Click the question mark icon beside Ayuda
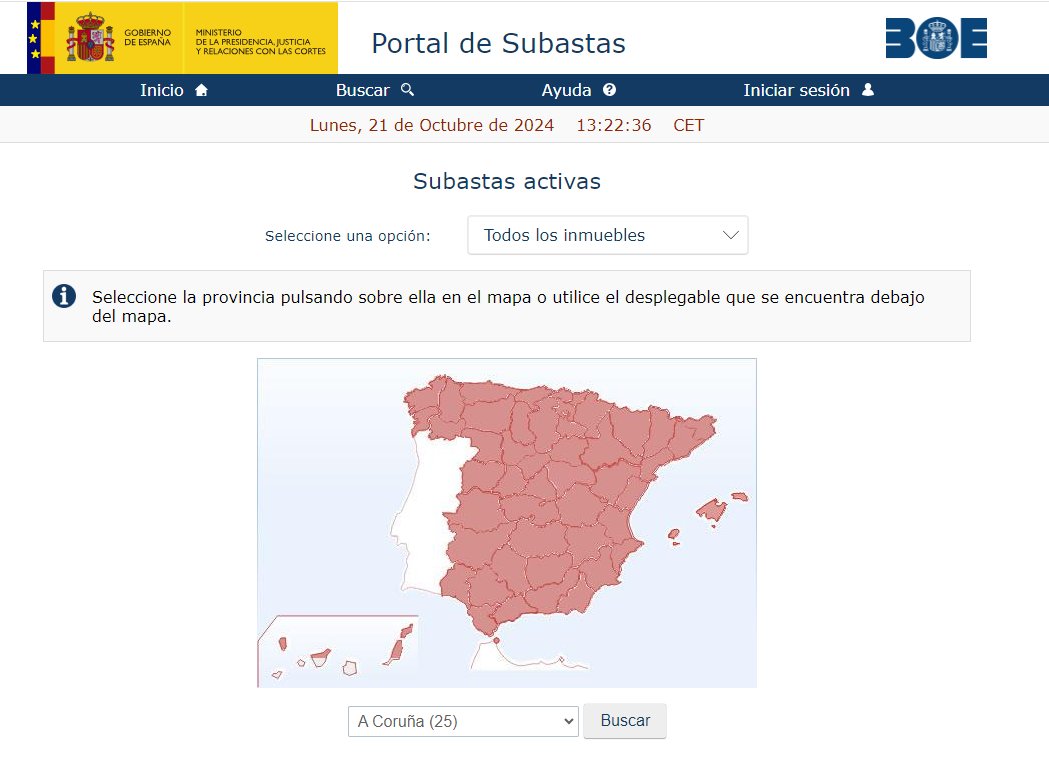The height and width of the screenshot is (778, 1049). [x=610, y=89]
